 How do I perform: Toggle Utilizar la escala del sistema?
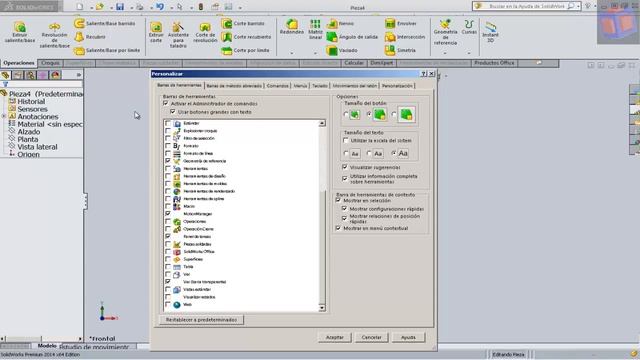tap(346, 140)
